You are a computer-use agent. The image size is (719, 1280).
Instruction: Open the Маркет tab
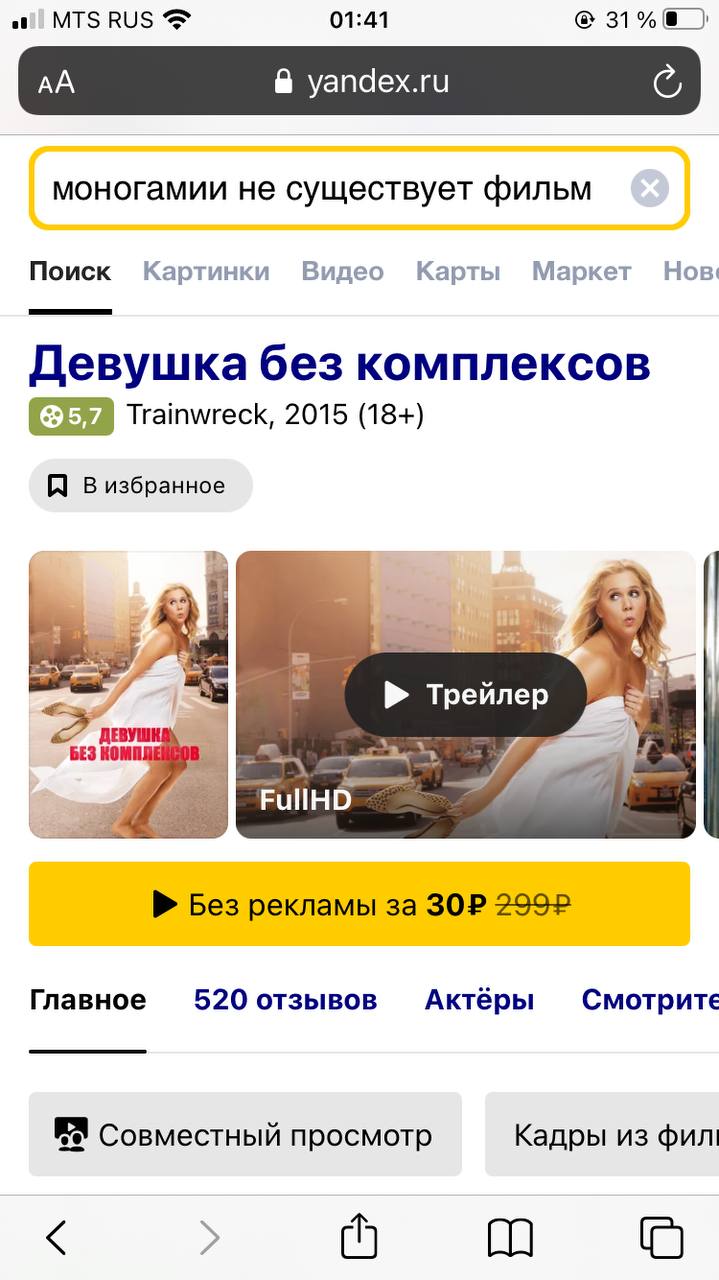click(582, 271)
